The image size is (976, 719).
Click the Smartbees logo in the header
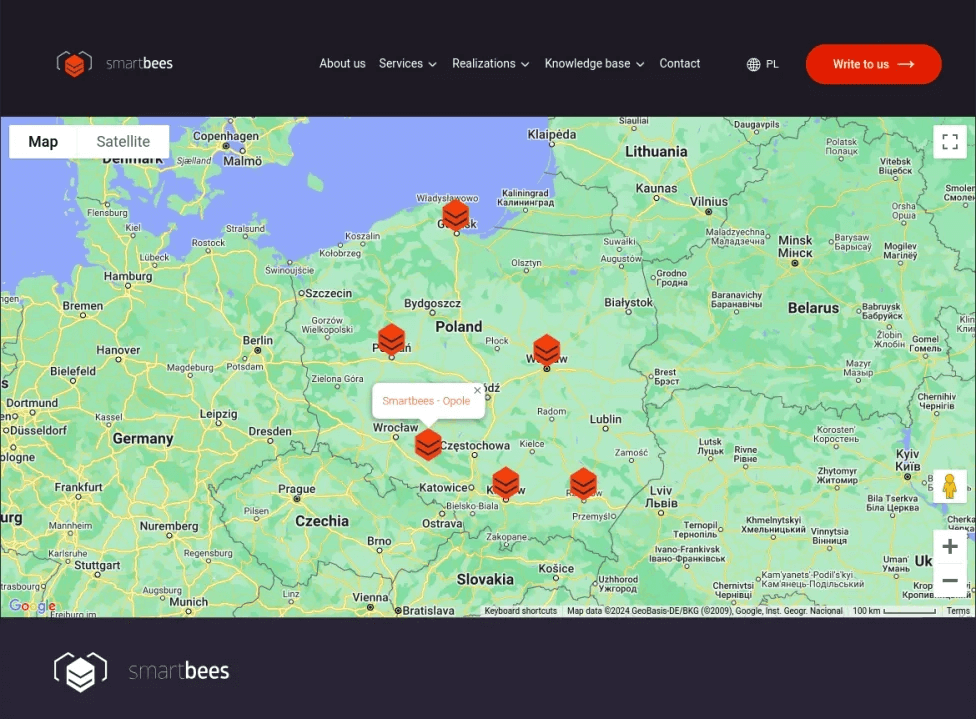tap(113, 63)
